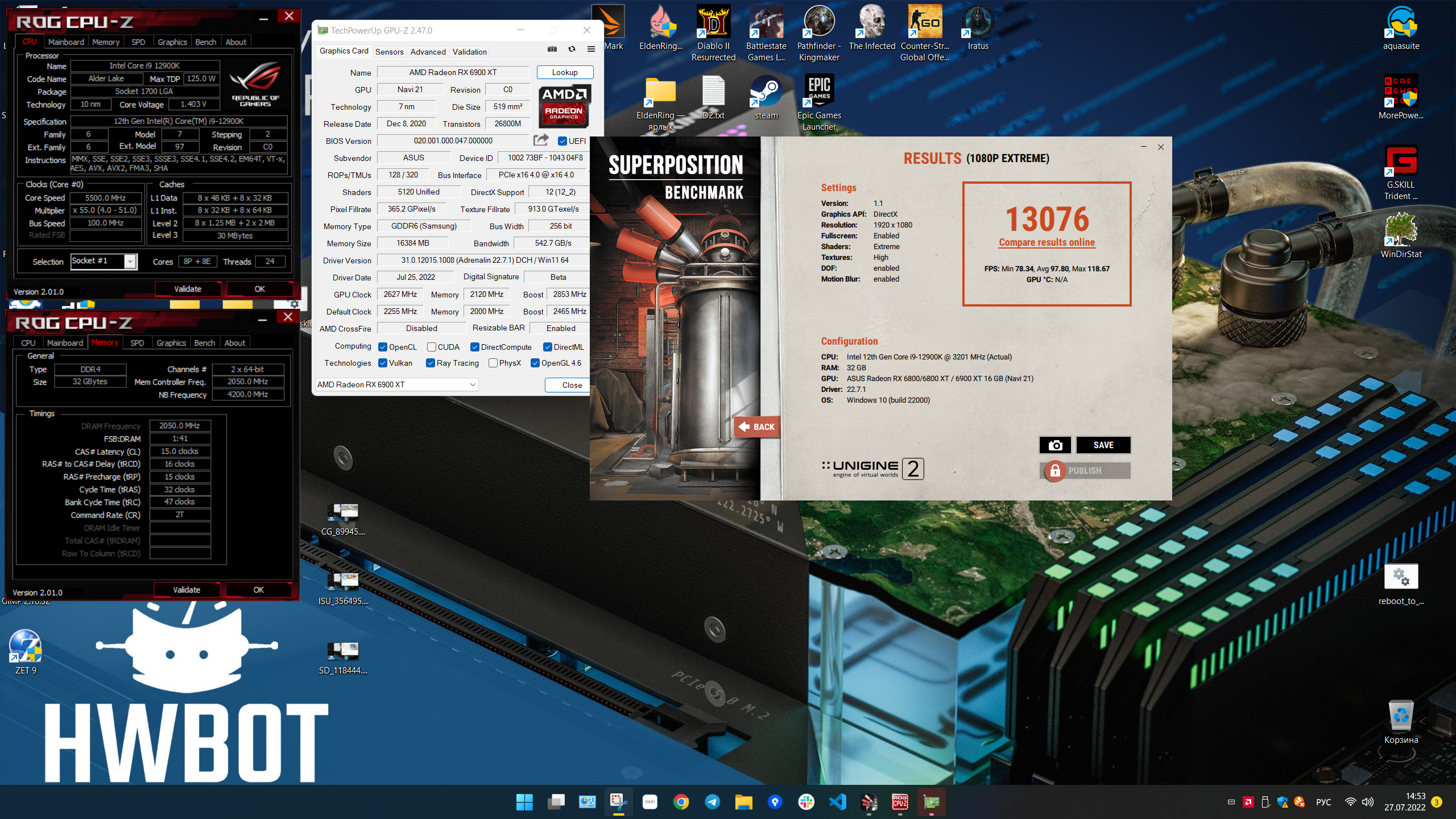Open the D2.txt file icon

713,98
